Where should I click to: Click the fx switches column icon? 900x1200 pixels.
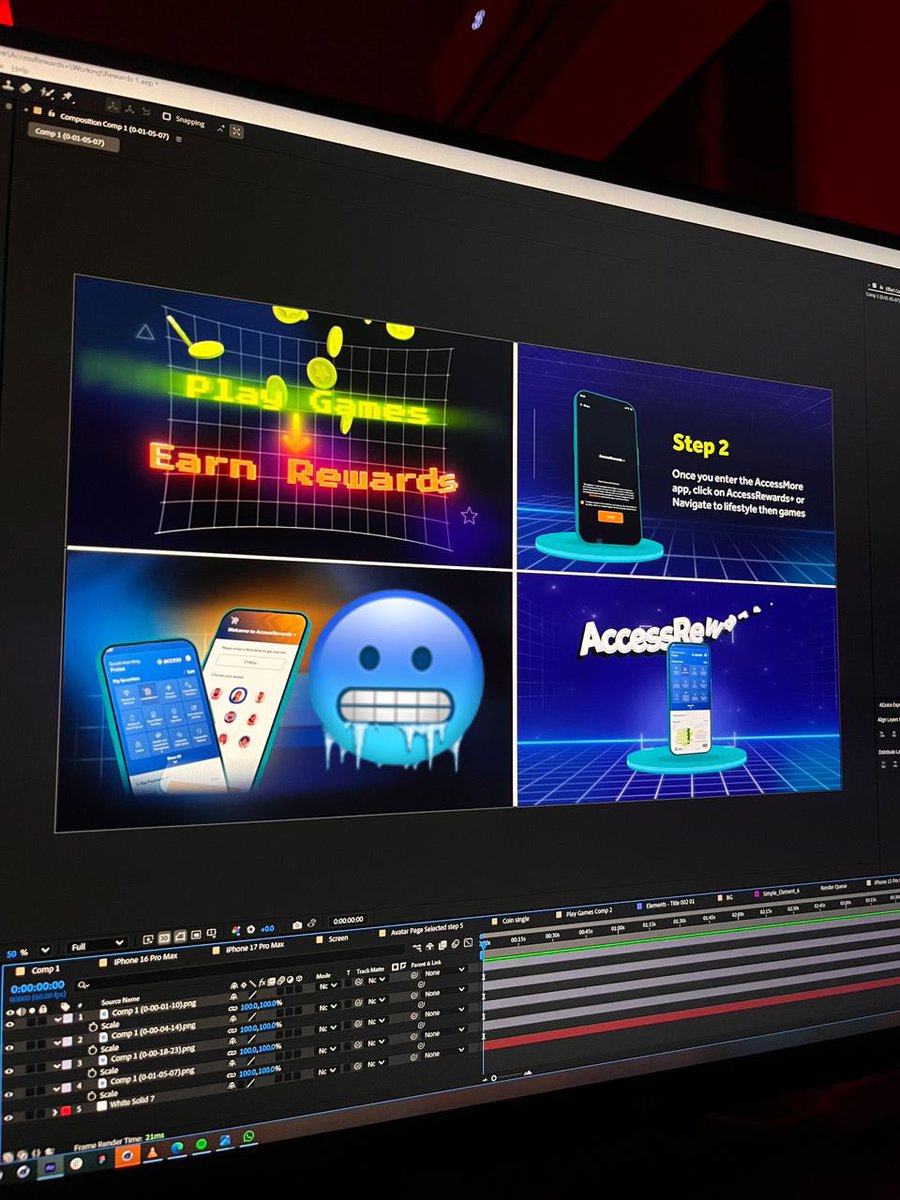[261, 983]
